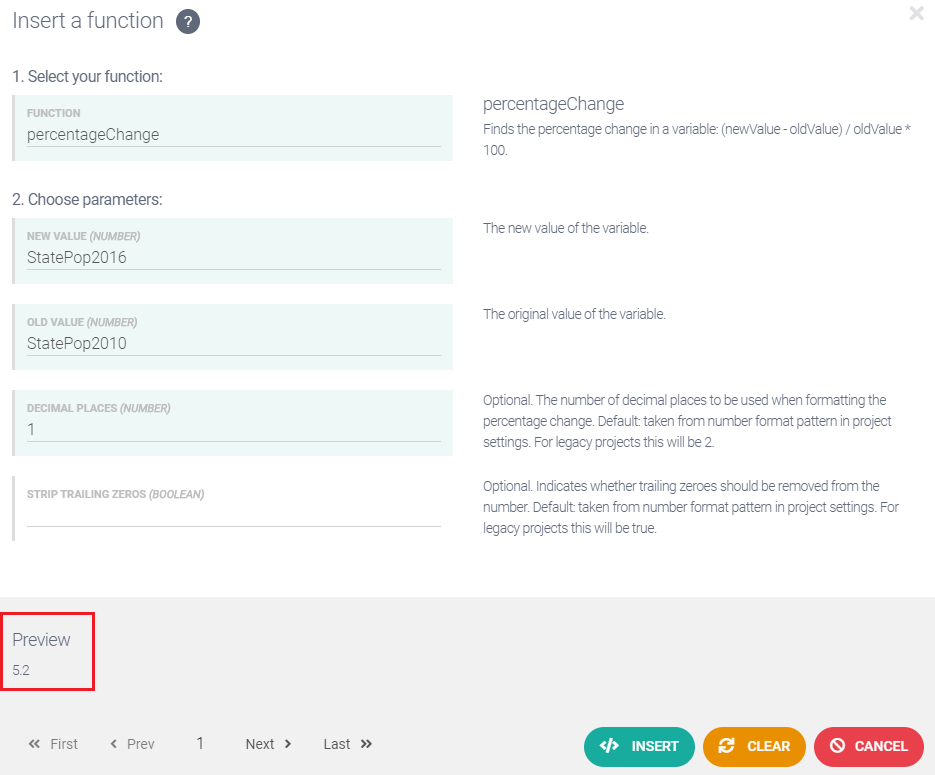Click the right chevron beside Next

click(288, 744)
